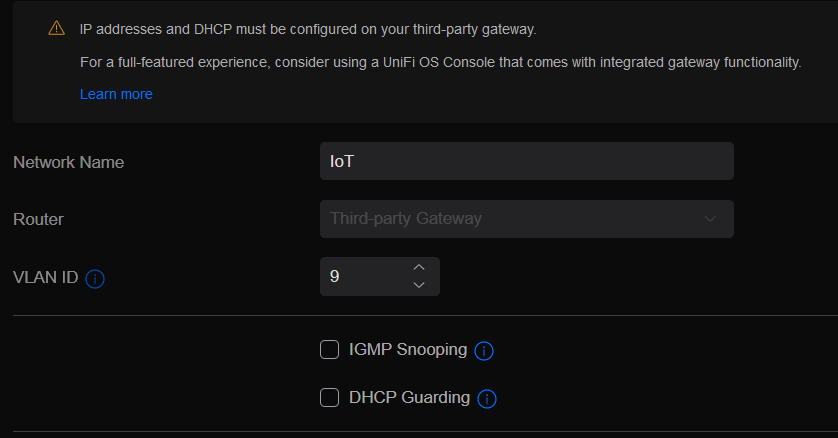The height and width of the screenshot is (438, 838).
Task: Decrease VLAN ID with the down arrow
Action: (419, 286)
